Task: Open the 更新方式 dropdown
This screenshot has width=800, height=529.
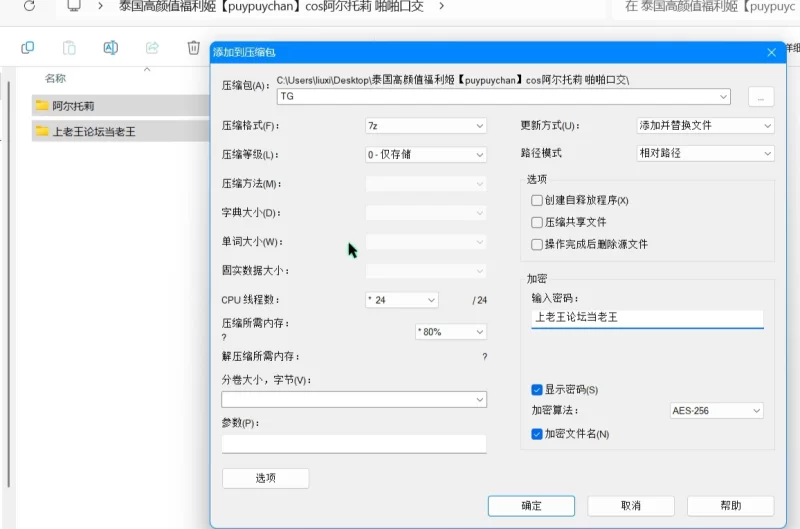Action: [705, 125]
